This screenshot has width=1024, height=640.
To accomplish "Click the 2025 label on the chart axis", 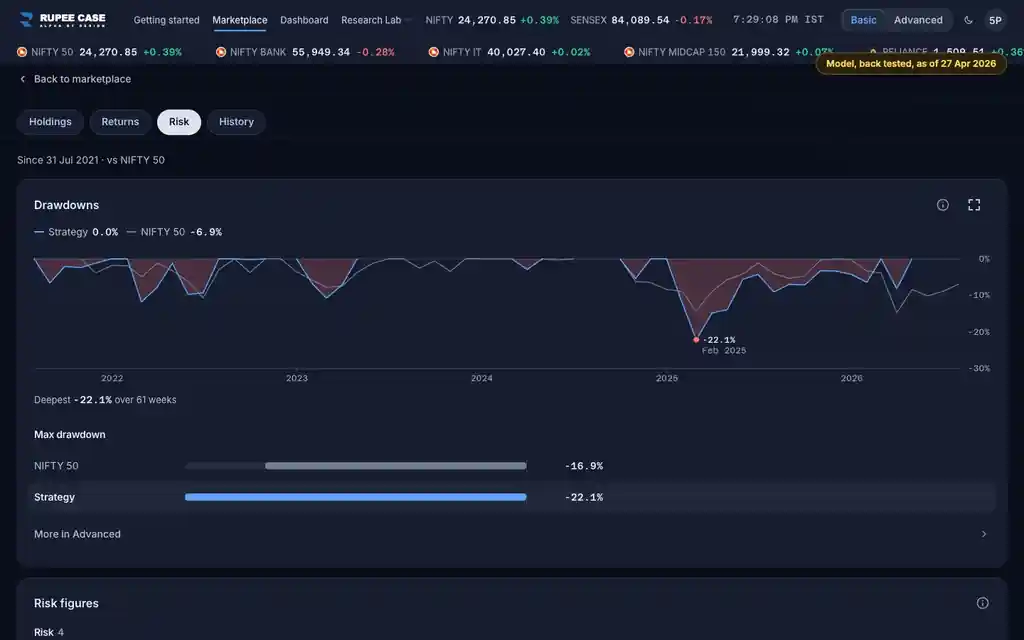I will click(x=667, y=378).
